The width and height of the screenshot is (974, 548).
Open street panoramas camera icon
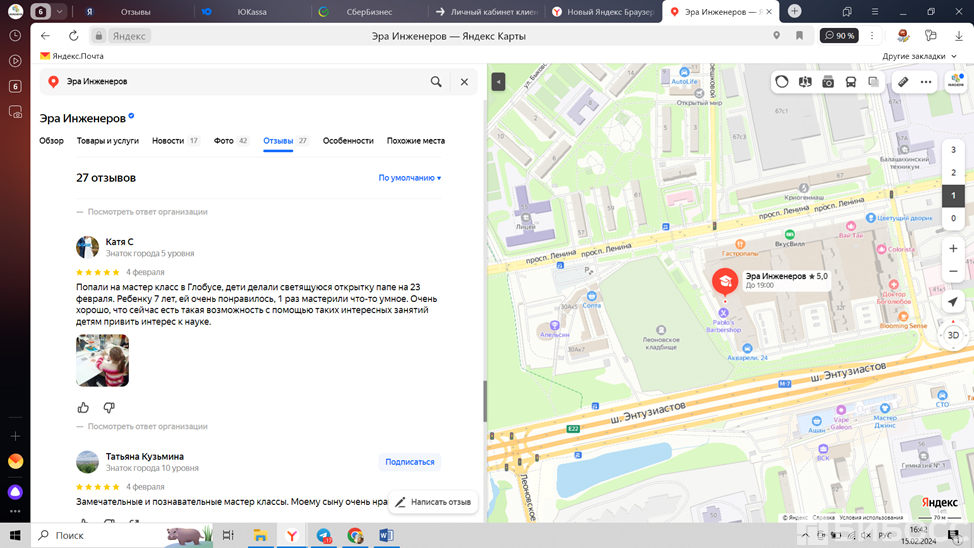(x=828, y=82)
